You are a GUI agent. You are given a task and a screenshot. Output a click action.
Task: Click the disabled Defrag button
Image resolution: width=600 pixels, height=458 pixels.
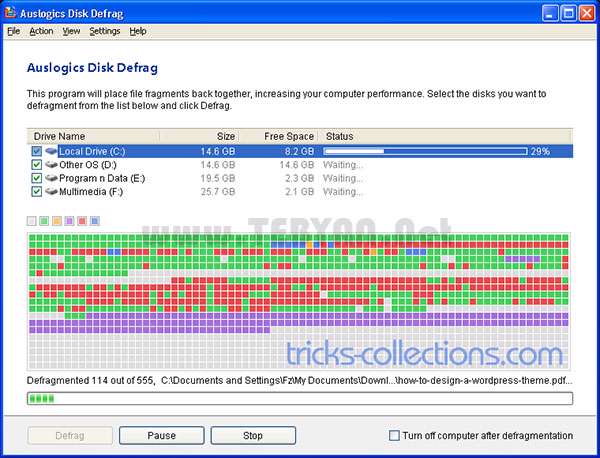coord(70,435)
